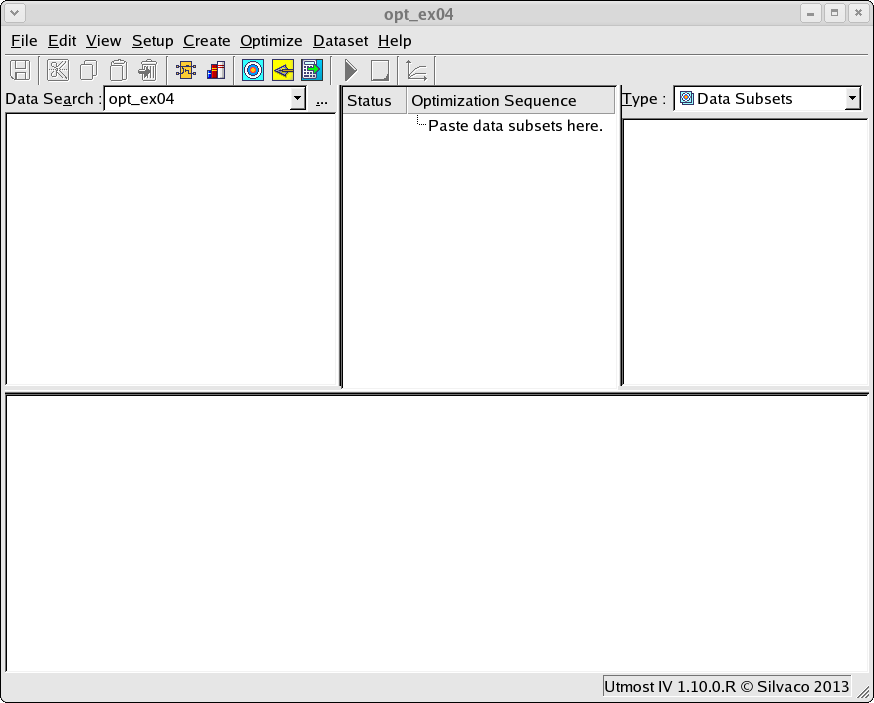The image size is (874, 703).
Task: Expand the Type Data Subsets dropdown arrow
Action: coord(852,99)
